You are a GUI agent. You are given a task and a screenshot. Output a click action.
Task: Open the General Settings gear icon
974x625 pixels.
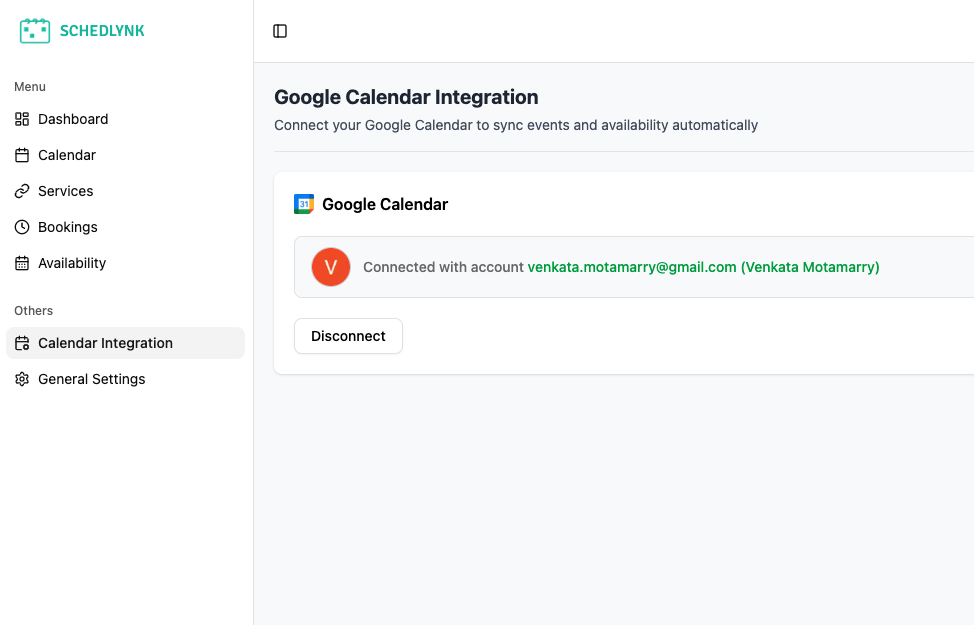(22, 379)
